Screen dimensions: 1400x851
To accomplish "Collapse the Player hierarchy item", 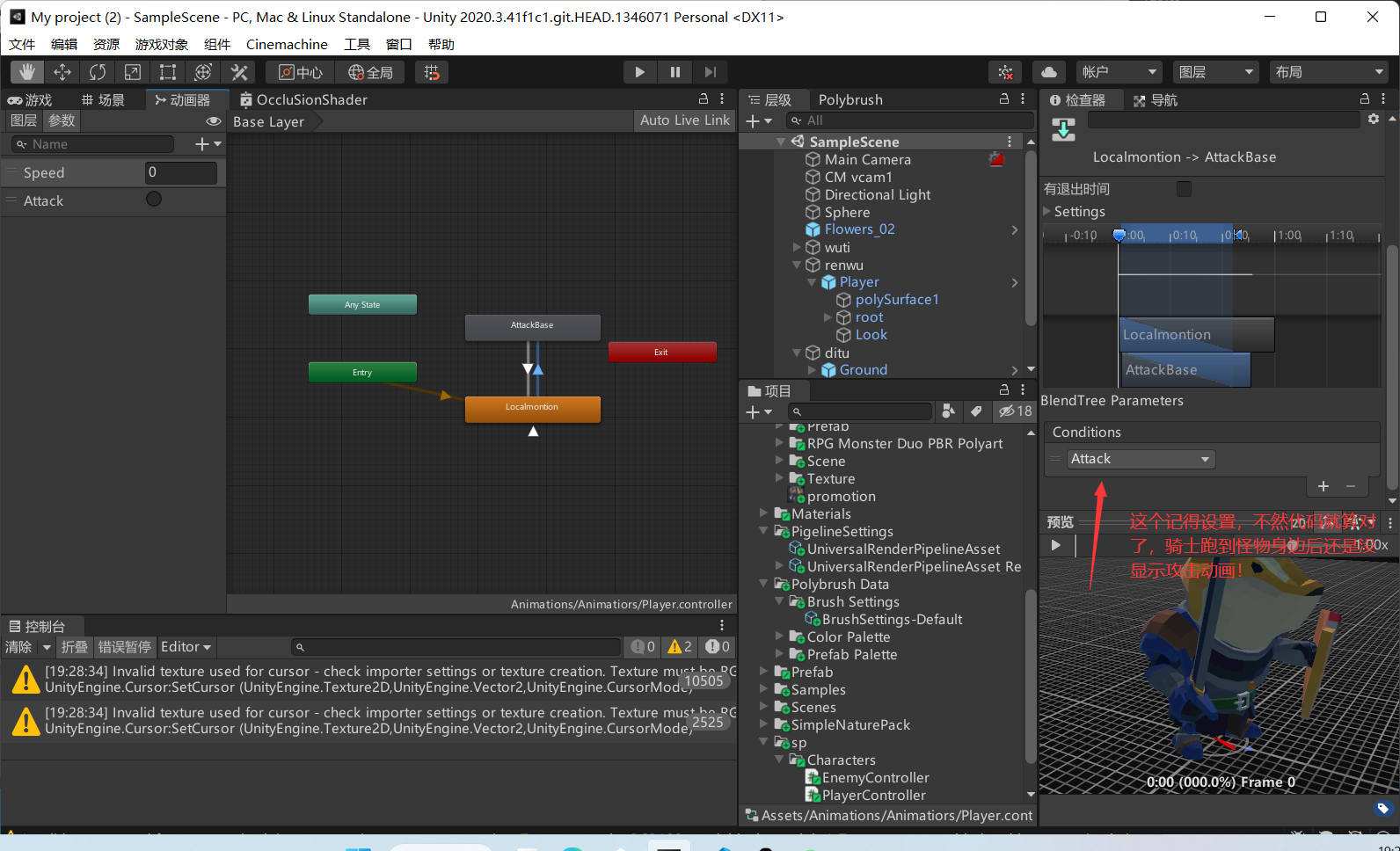I will click(x=812, y=282).
